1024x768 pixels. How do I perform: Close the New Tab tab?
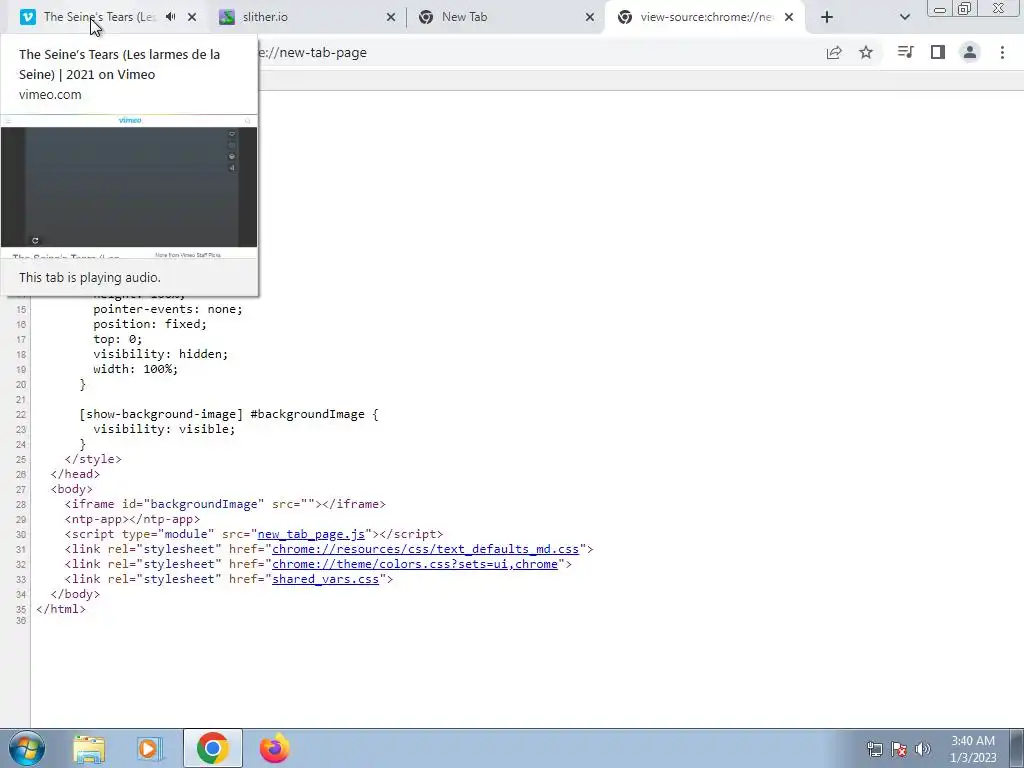590,17
